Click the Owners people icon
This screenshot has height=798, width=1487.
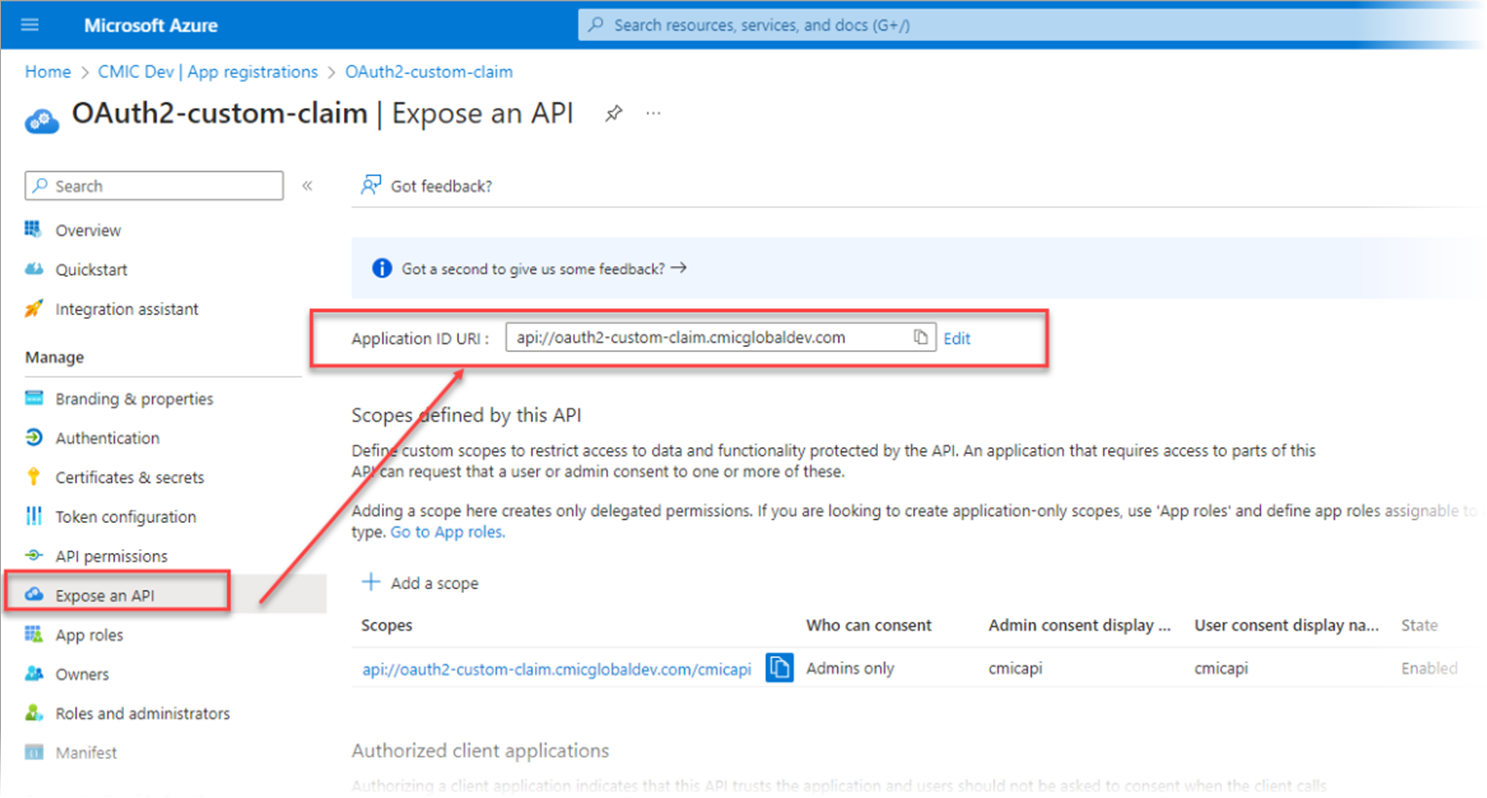click(x=35, y=674)
